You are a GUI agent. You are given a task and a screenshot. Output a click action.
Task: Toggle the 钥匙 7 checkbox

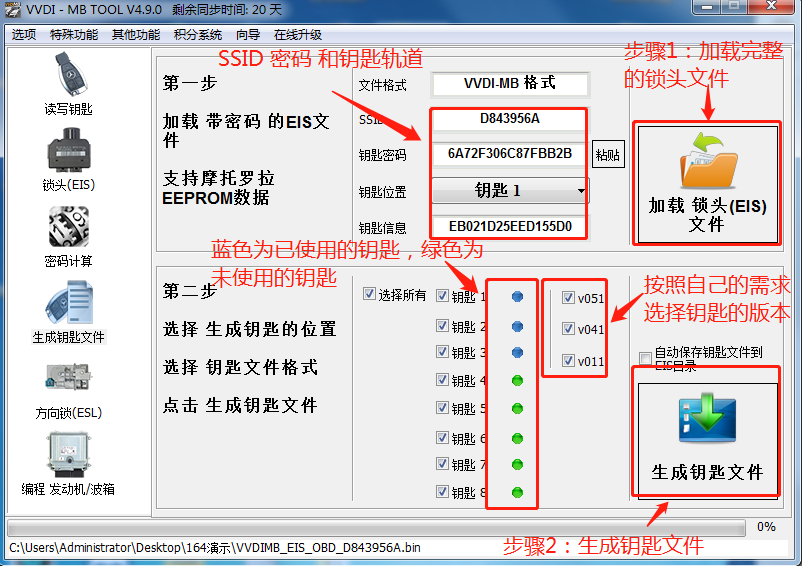click(x=442, y=464)
